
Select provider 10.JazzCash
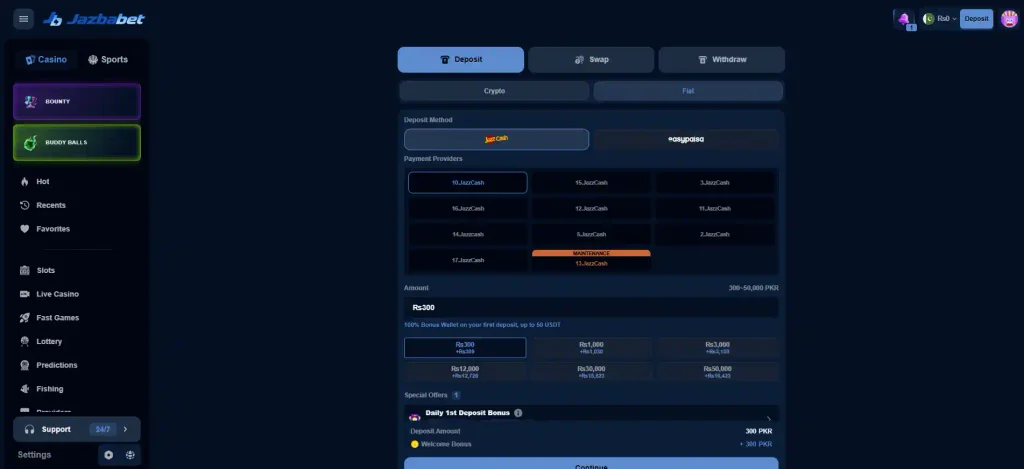tap(468, 183)
